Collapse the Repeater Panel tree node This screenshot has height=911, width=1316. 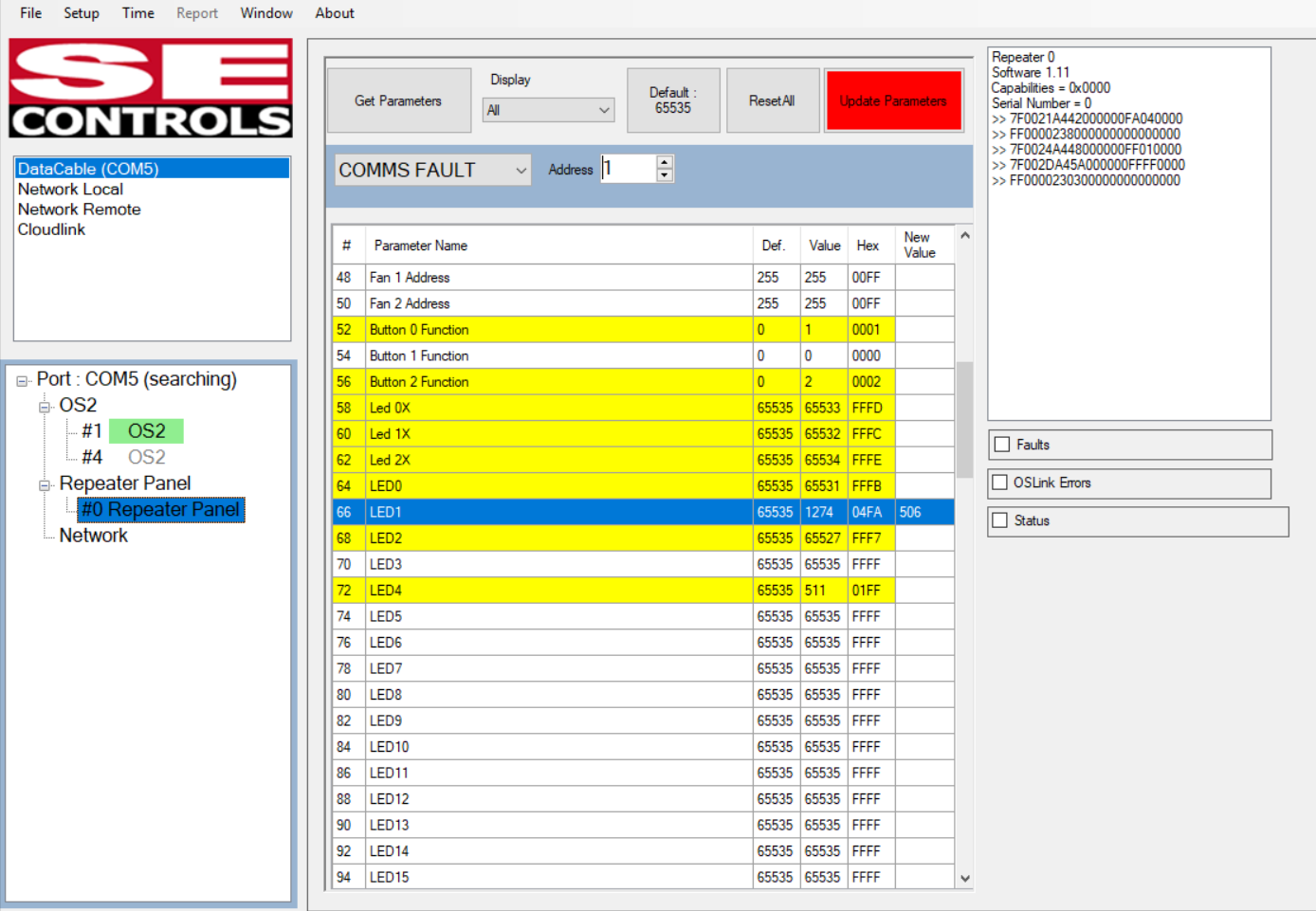point(45,485)
